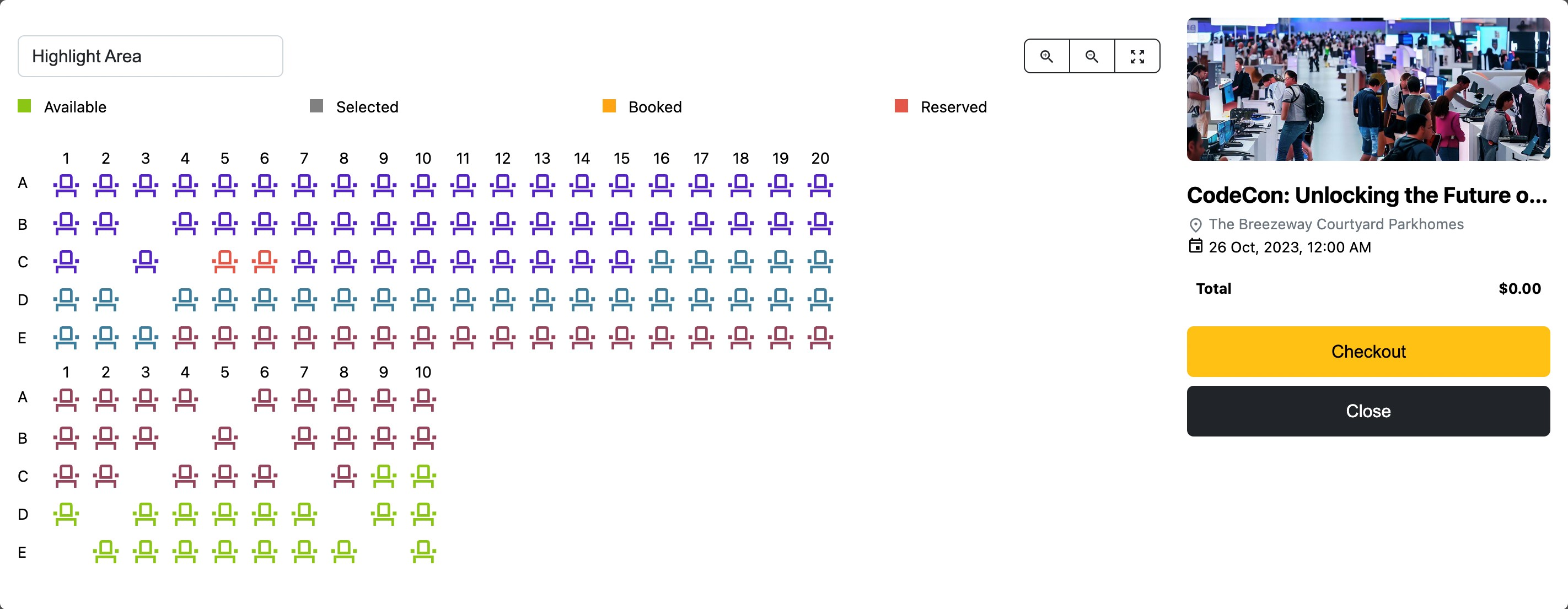Select teal seat C20 in the top section
This screenshot has width=1568, height=609.
click(x=820, y=262)
